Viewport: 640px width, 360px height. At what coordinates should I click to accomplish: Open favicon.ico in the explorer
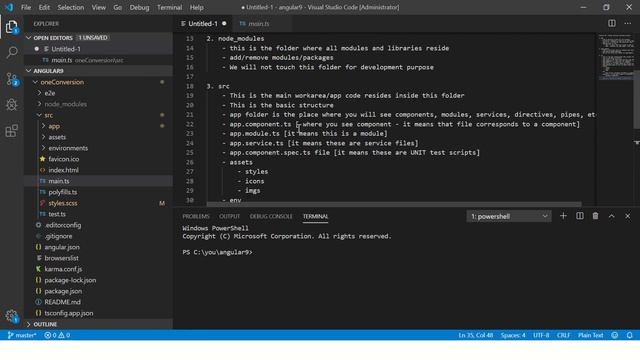tap(98, 159)
